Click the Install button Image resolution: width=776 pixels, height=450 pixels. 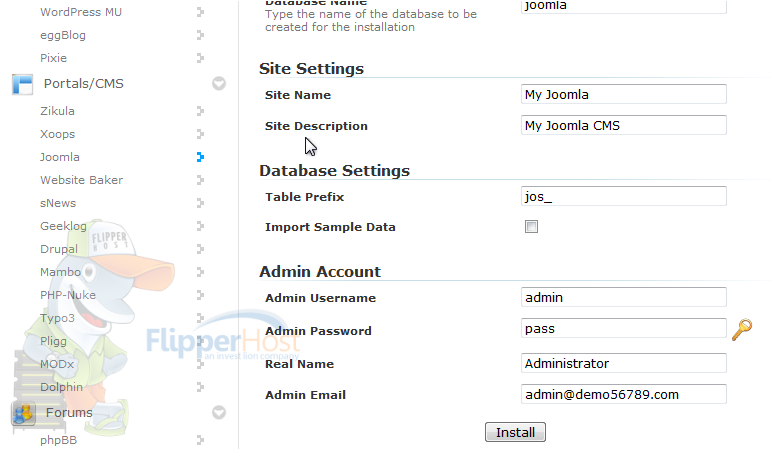tap(515, 432)
